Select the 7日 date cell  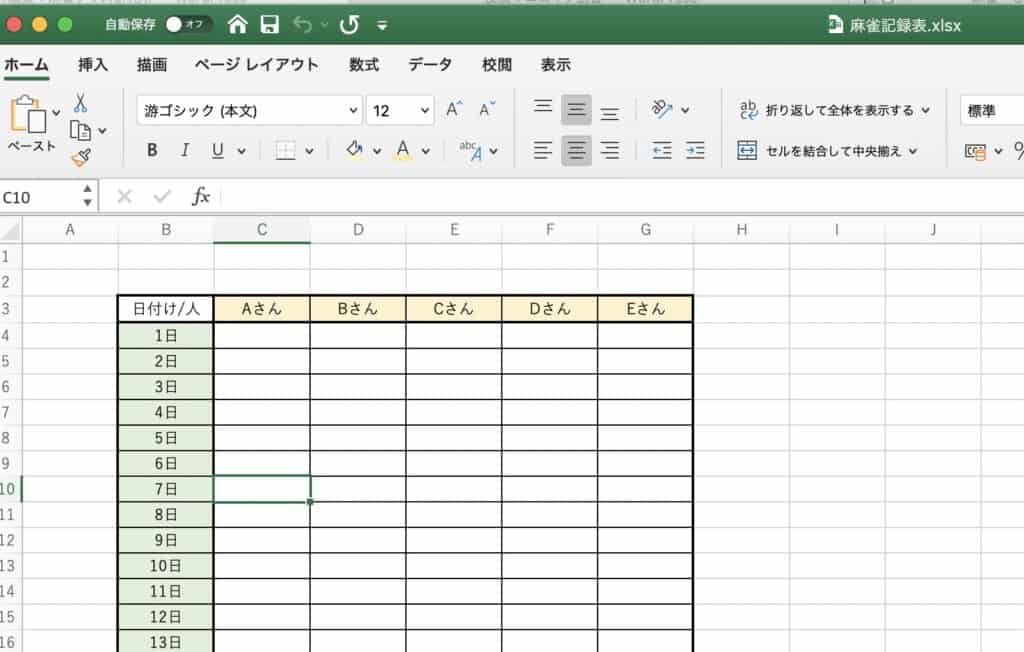point(166,489)
